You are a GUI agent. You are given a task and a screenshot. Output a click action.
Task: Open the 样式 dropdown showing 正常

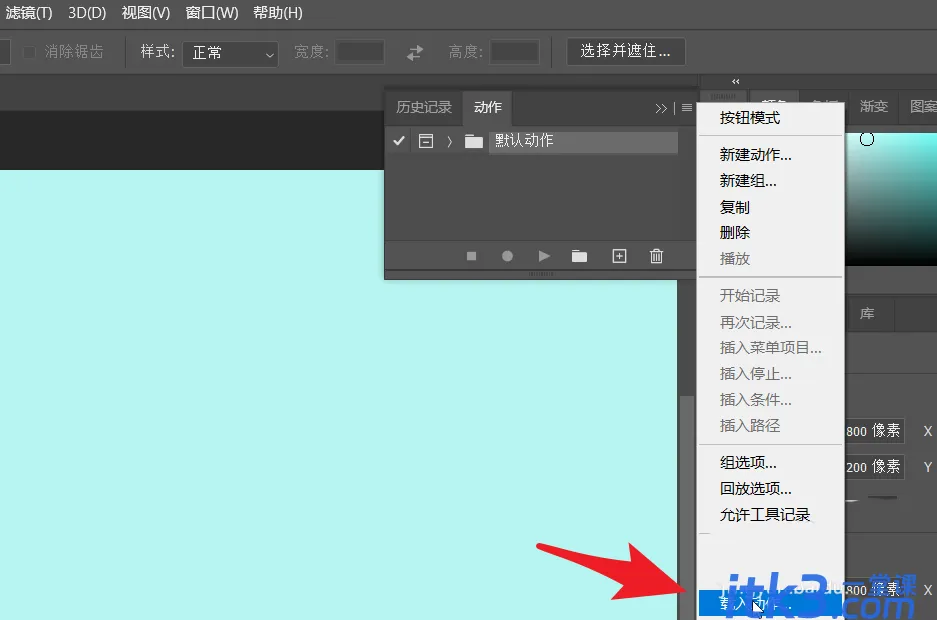230,53
